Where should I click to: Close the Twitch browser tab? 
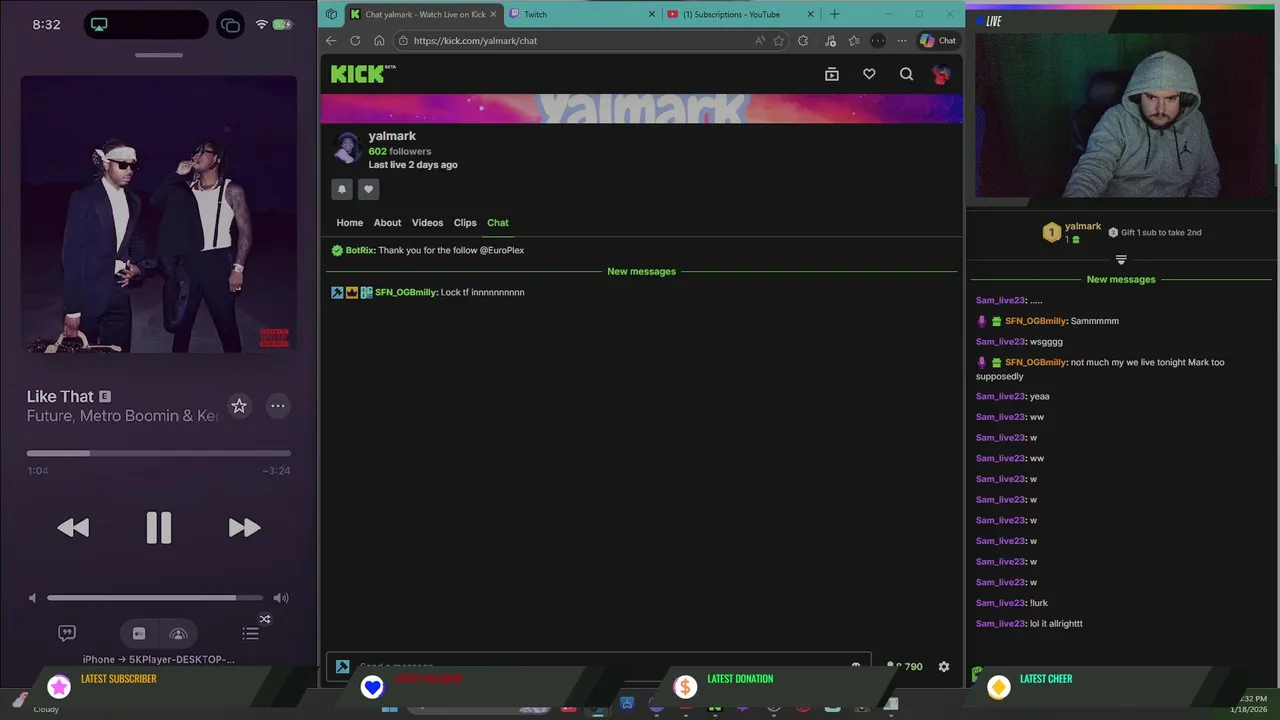pyautogui.click(x=652, y=14)
